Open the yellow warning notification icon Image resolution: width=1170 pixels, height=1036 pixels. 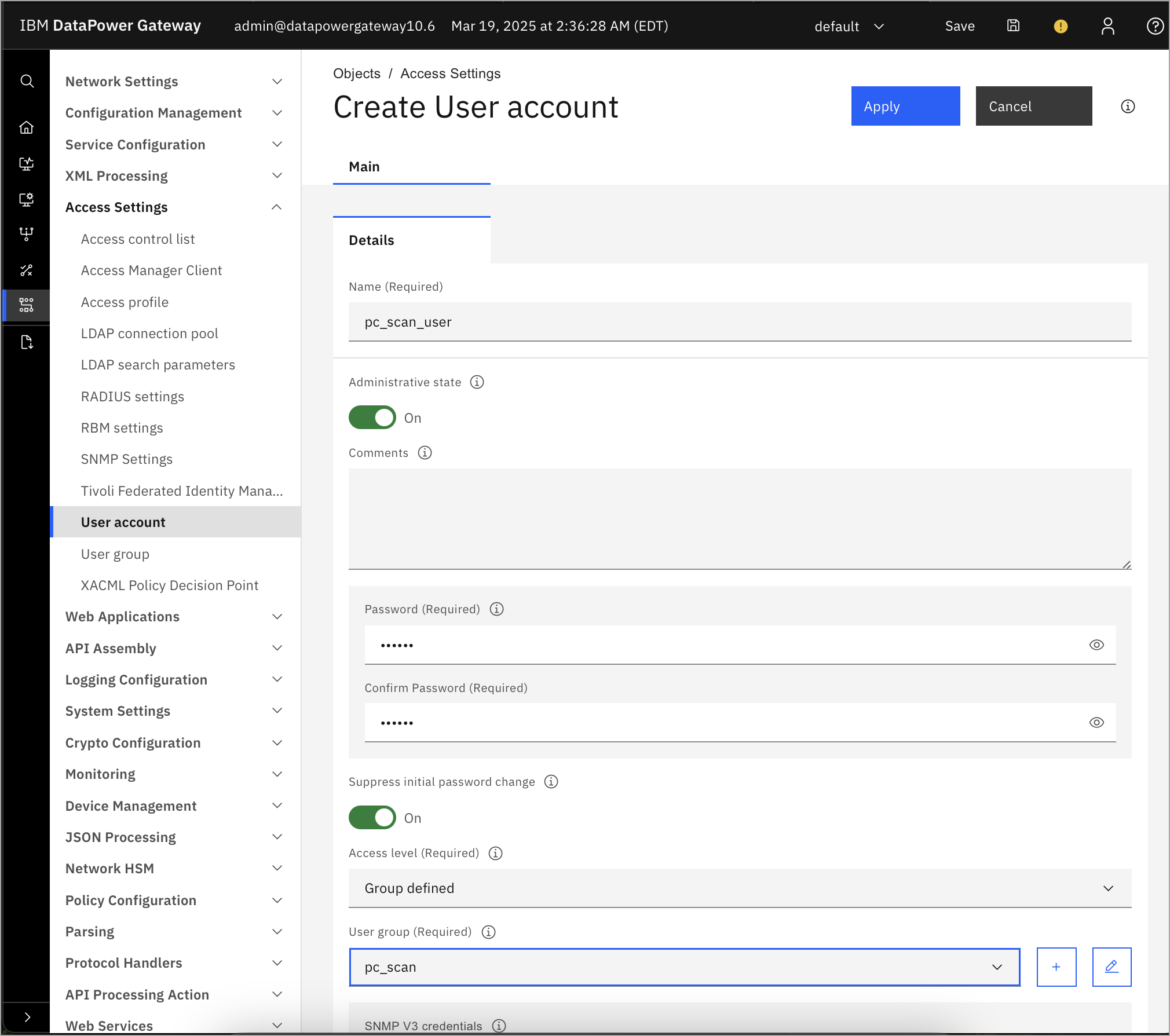click(x=1061, y=26)
